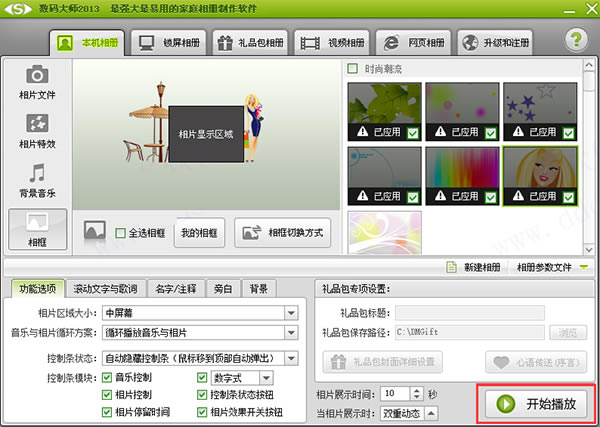Open the 背景音乐 music panel
Viewport: 600px width, 427px height.
click(38, 181)
